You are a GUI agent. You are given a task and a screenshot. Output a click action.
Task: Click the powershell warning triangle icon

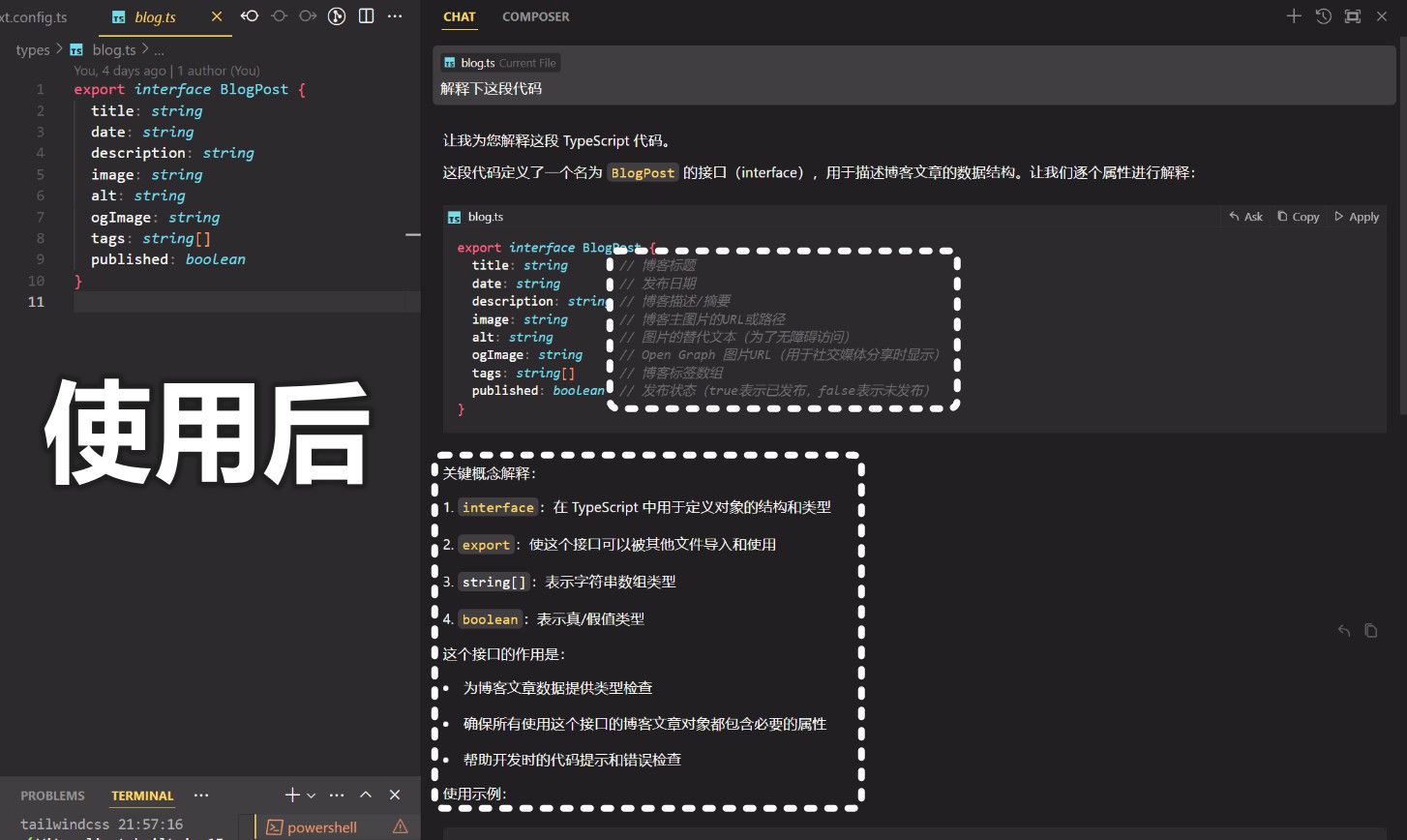coord(400,827)
